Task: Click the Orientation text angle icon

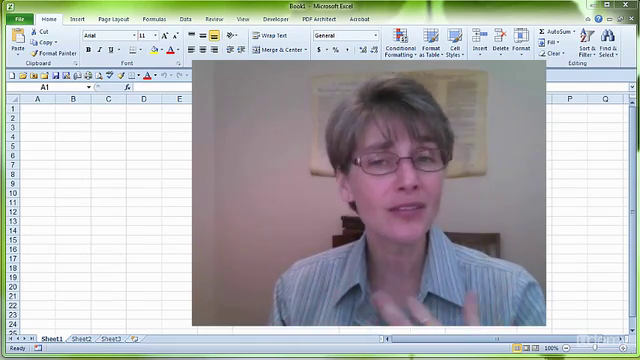Action: pos(230,36)
